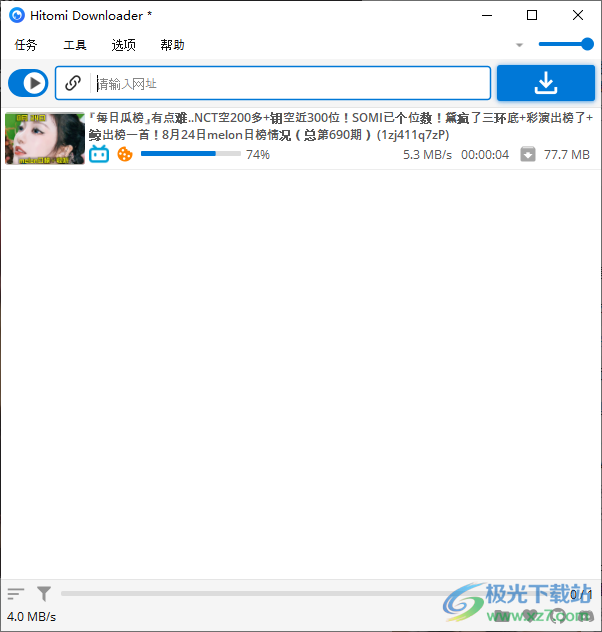The image size is (602, 632).
Task: Select the 每日瓜榜 download task title
Action: click(x=340, y=126)
